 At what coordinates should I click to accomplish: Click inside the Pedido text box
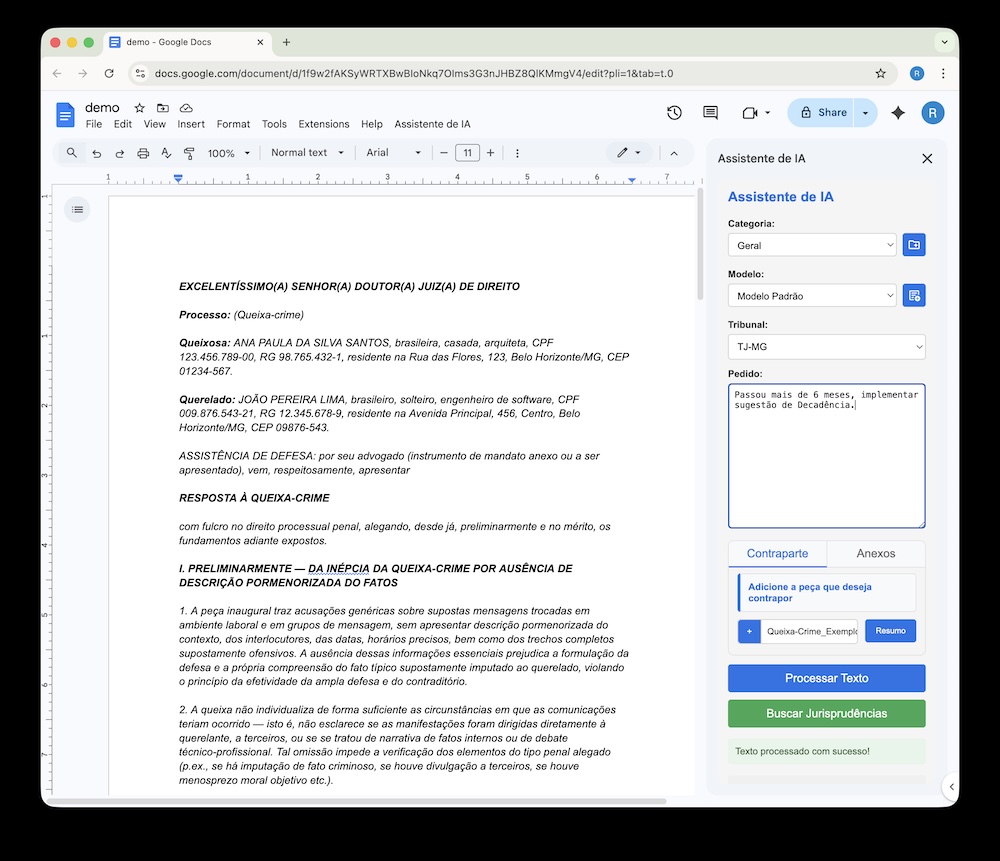827,455
